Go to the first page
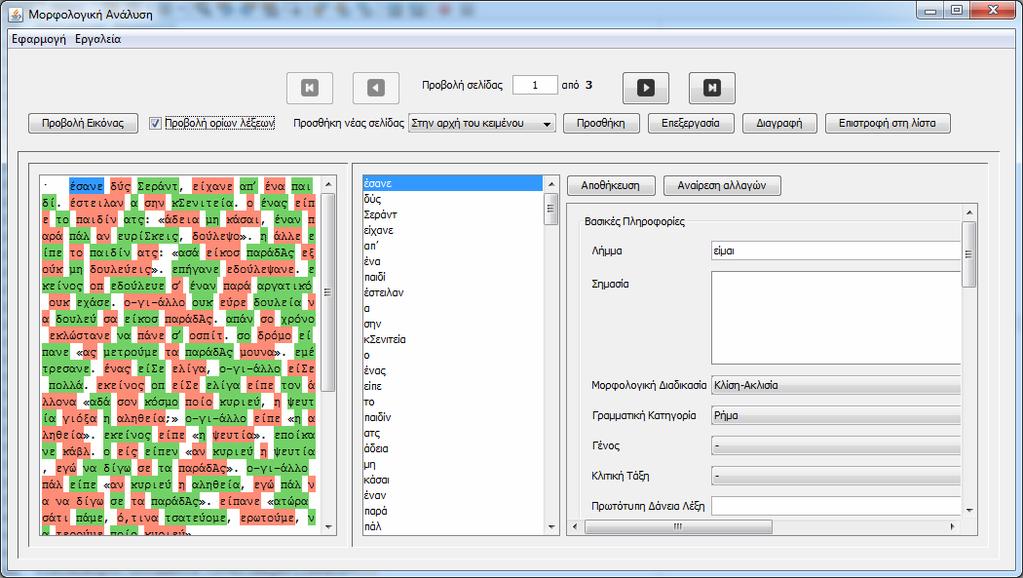Image resolution: width=1023 pixels, height=578 pixels. [310, 88]
